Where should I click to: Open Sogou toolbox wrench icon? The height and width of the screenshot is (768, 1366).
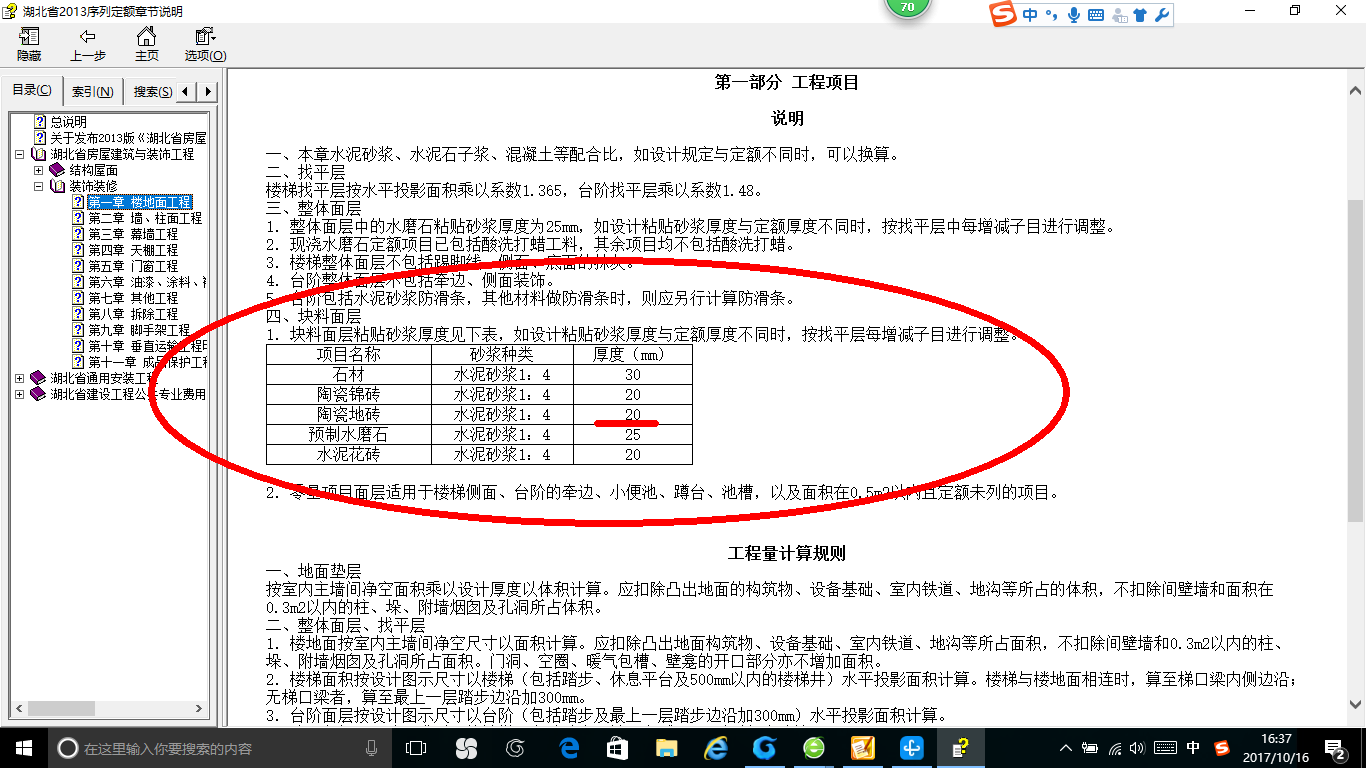(x=1161, y=14)
